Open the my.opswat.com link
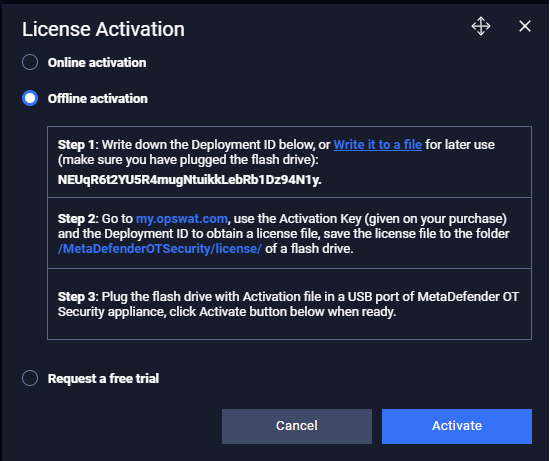 click(x=182, y=219)
